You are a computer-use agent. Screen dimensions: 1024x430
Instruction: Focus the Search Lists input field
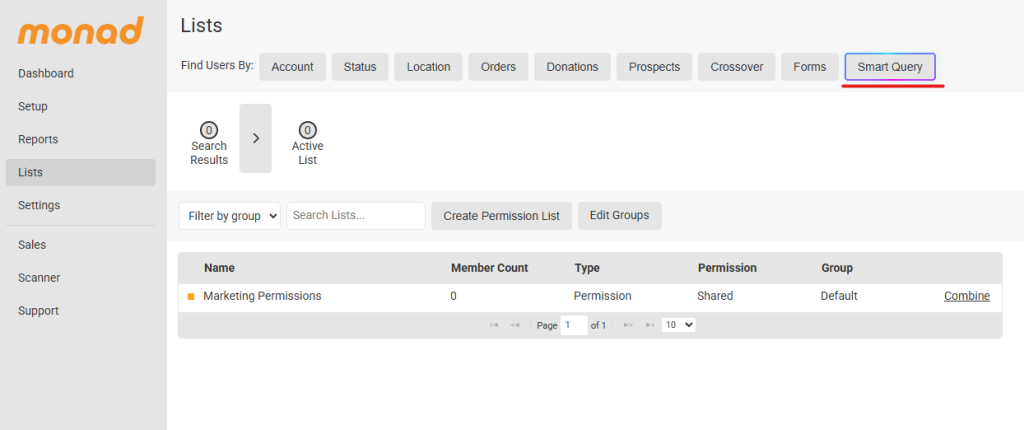coord(355,216)
